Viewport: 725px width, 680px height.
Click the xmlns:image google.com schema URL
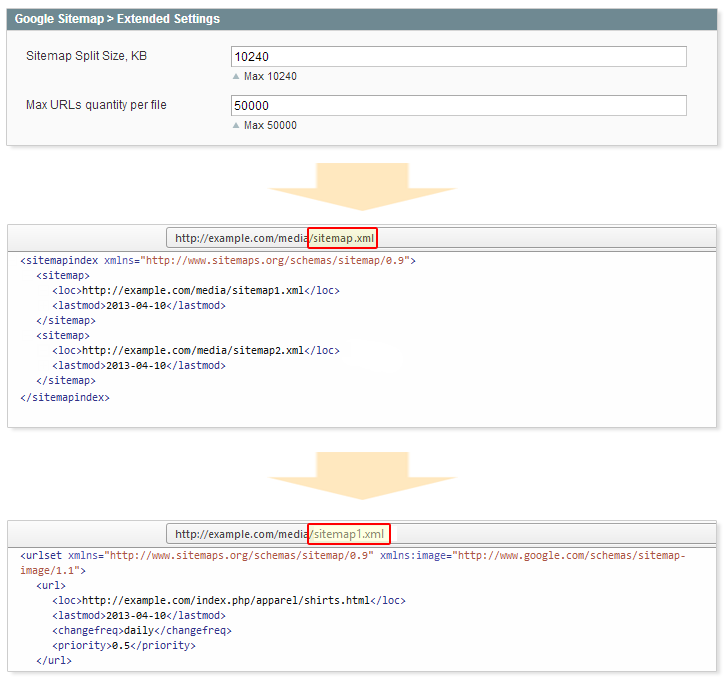pos(568,555)
